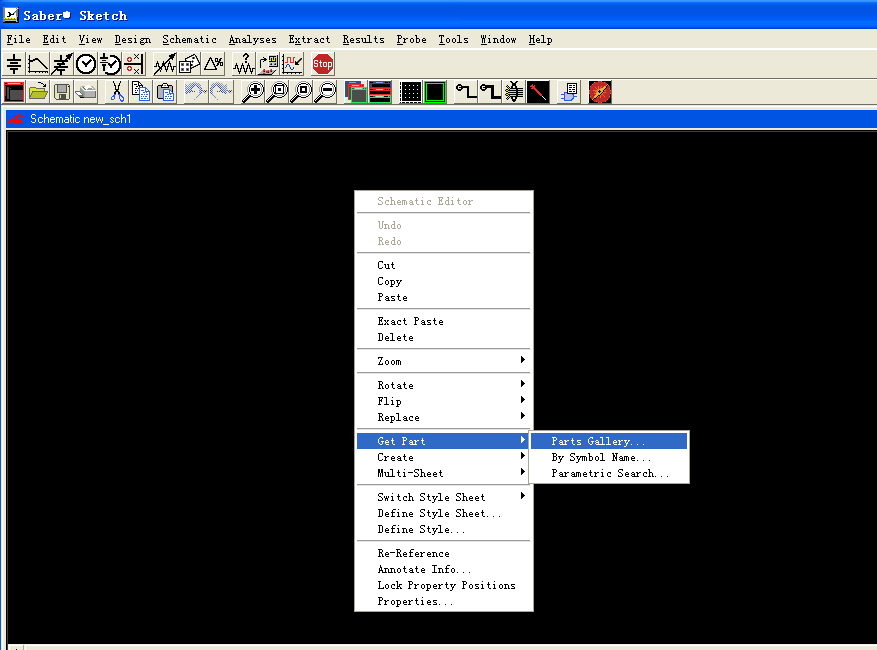Image resolution: width=877 pixels, height=650 pixels.
Task: Select Exact Paste in context menu
Action: point(444,321)
